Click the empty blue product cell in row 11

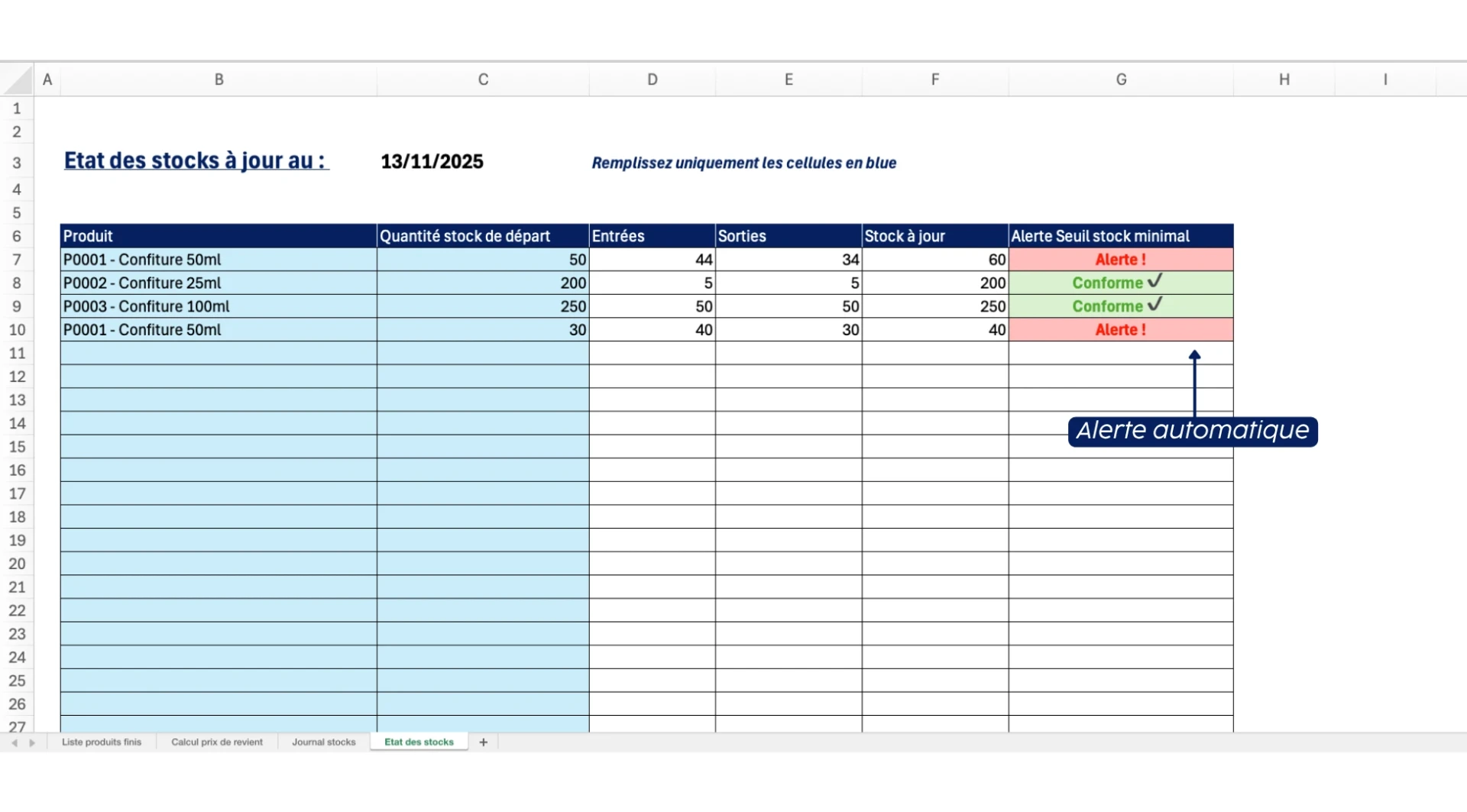219,354
